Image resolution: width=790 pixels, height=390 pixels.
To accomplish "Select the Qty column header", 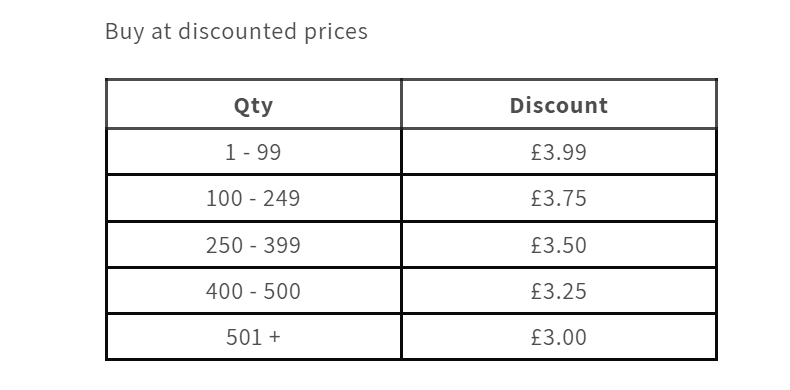I will (253, 105).
